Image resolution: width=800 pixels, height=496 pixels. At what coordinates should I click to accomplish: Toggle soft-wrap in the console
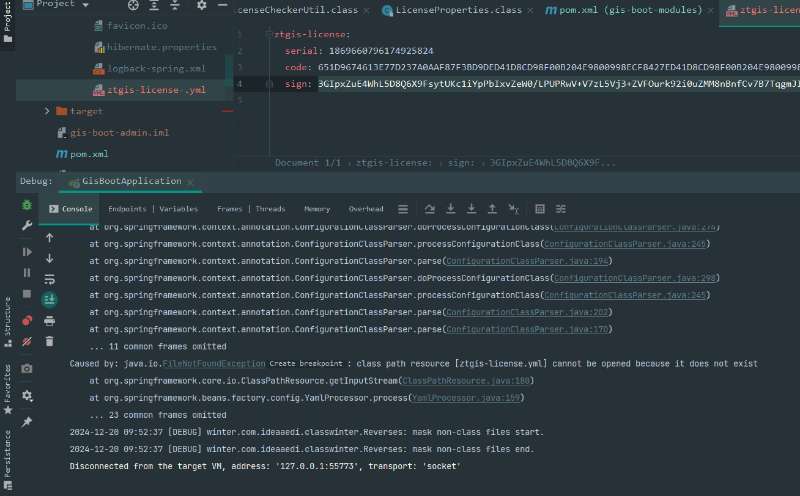tap(50, 278)
